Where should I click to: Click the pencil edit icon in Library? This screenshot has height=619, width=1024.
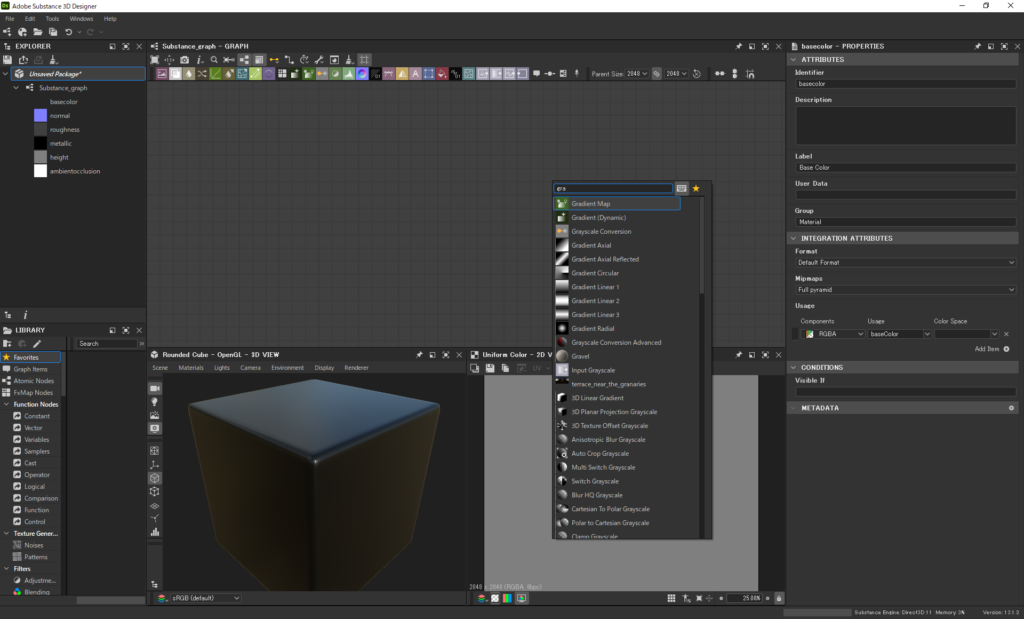tap(37, 343)
